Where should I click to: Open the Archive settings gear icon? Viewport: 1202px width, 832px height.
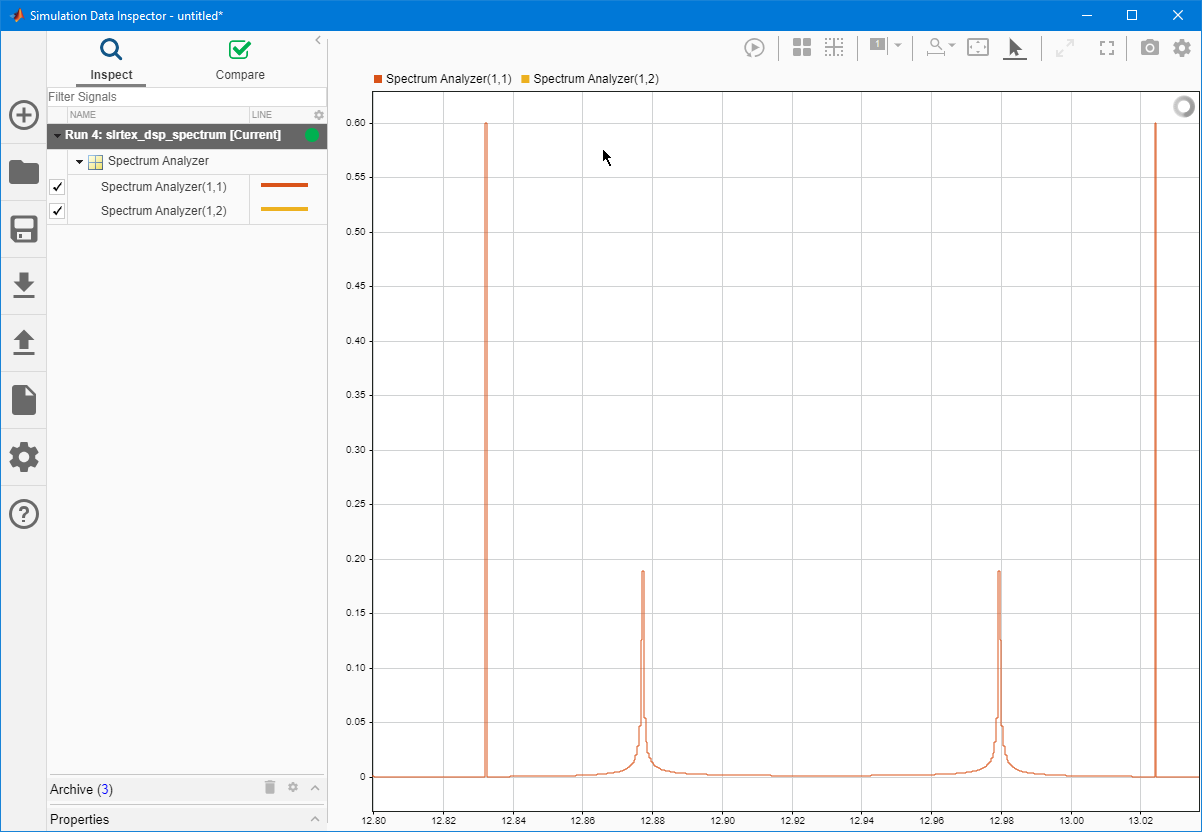[293, 787]
